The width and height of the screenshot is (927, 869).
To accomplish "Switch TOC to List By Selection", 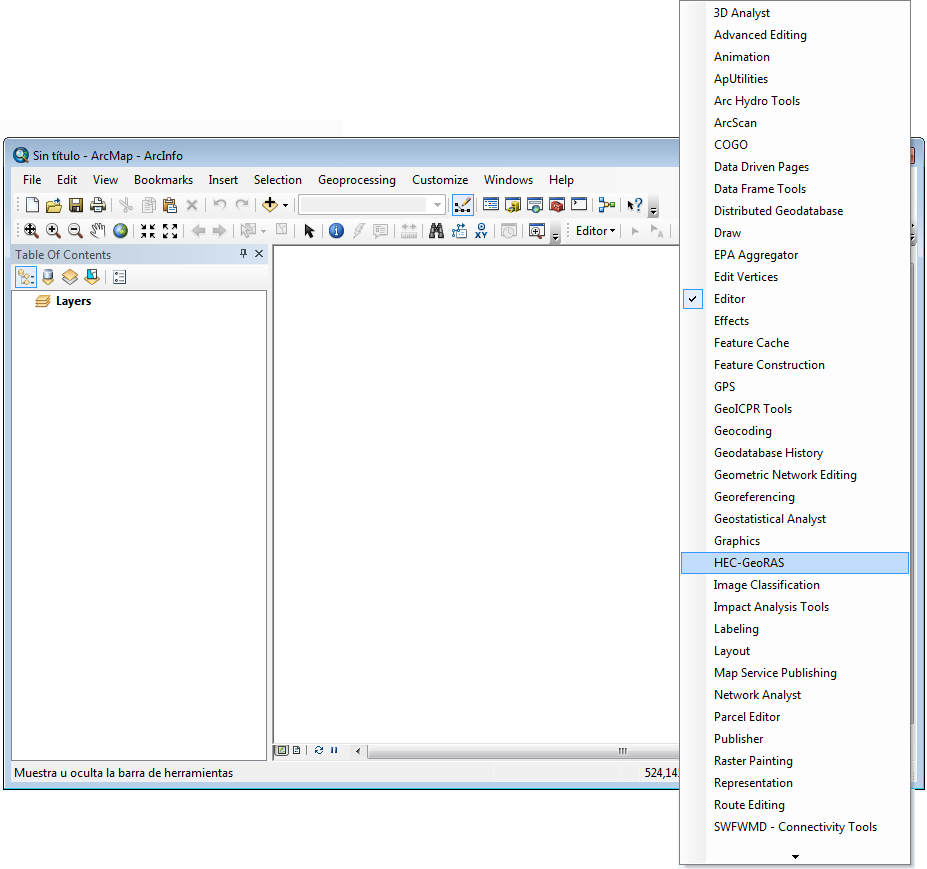I will click(x=92, y=277).
